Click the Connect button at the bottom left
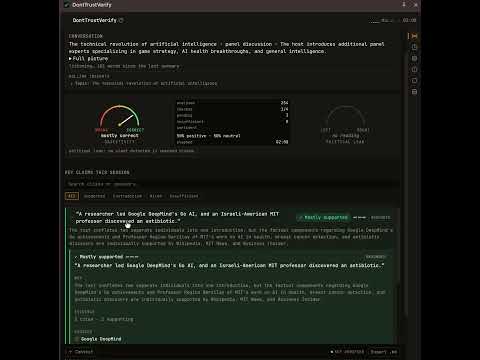Image resolution: width=480 pixels, height=360 pixels. tap(80, 352)
